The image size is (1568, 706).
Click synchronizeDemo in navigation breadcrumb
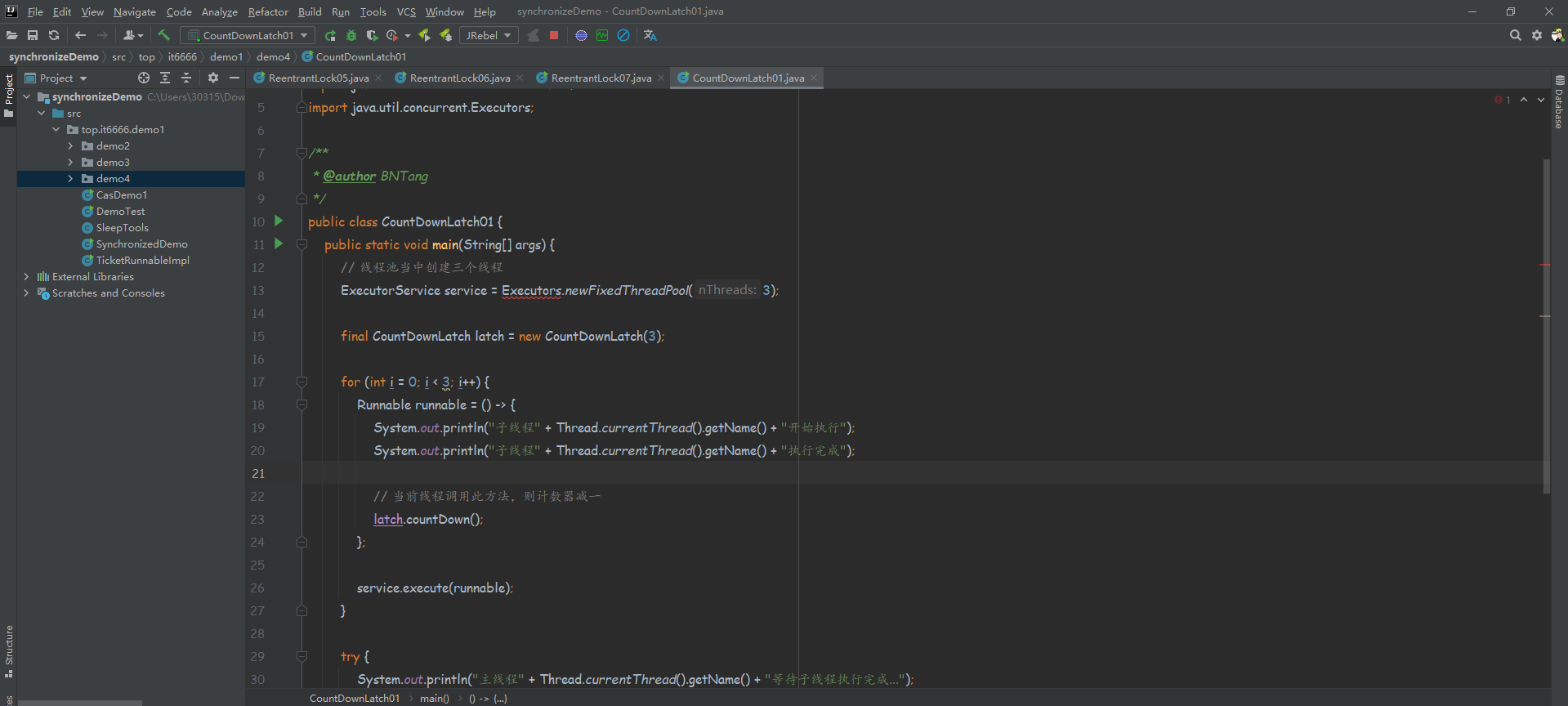54,56
